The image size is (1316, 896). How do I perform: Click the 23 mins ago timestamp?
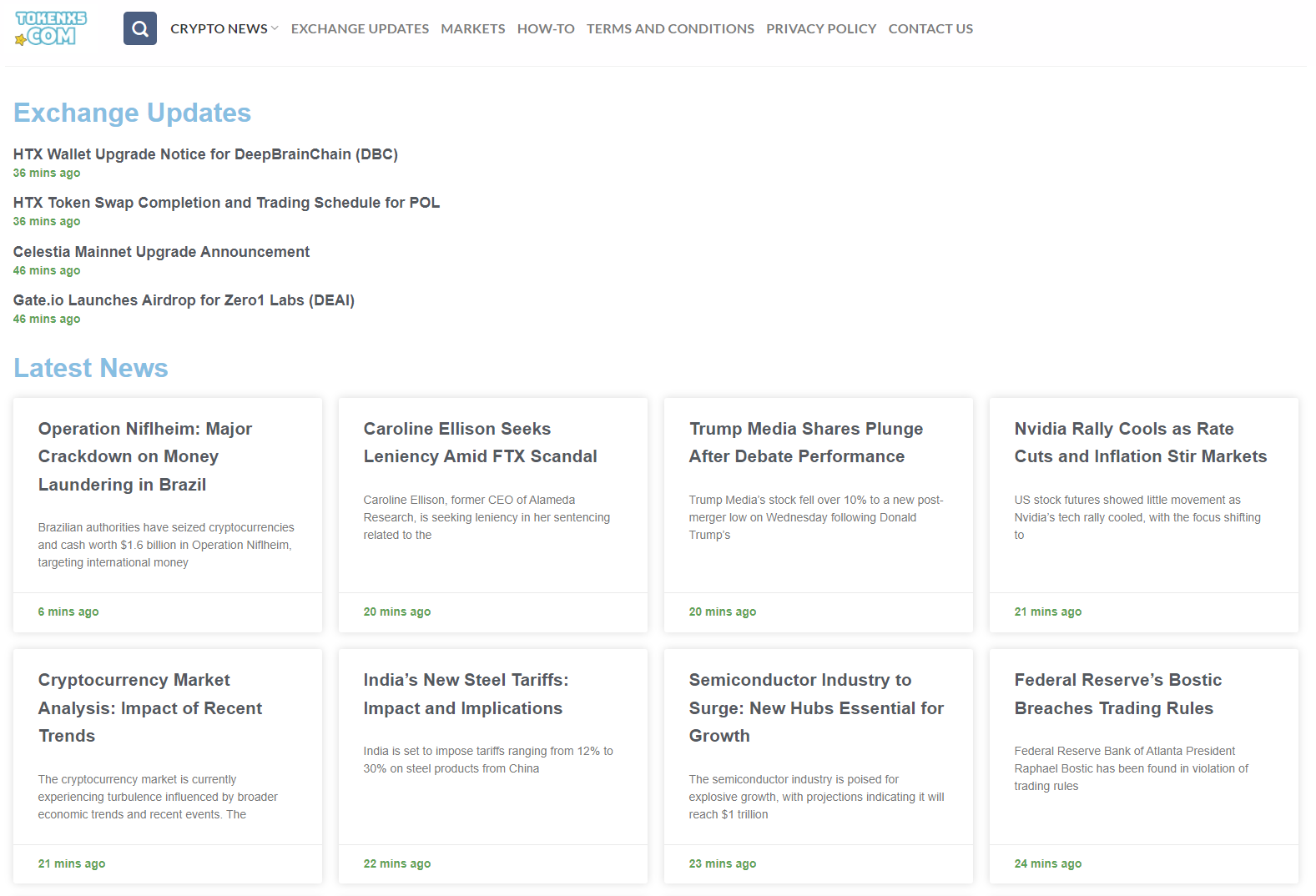tap(723, 863)
